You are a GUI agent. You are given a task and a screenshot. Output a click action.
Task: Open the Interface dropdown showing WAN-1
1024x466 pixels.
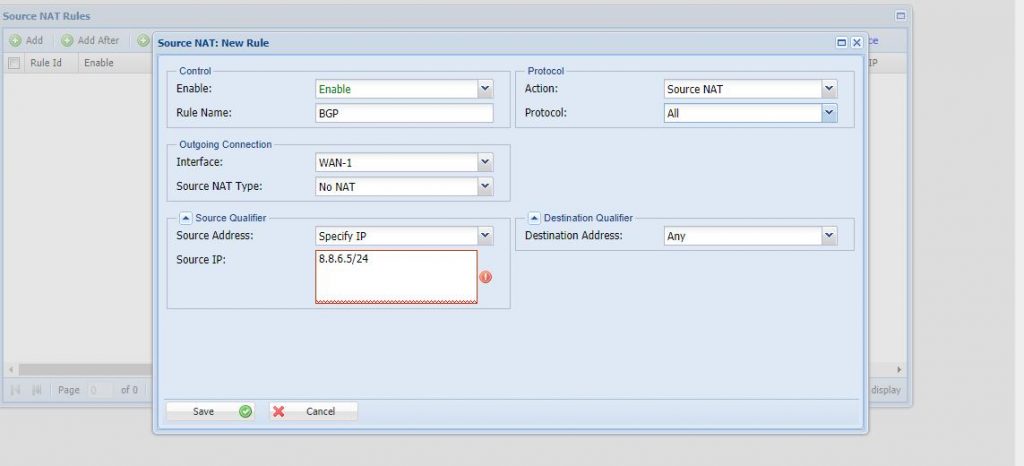(x=485, y=162)
